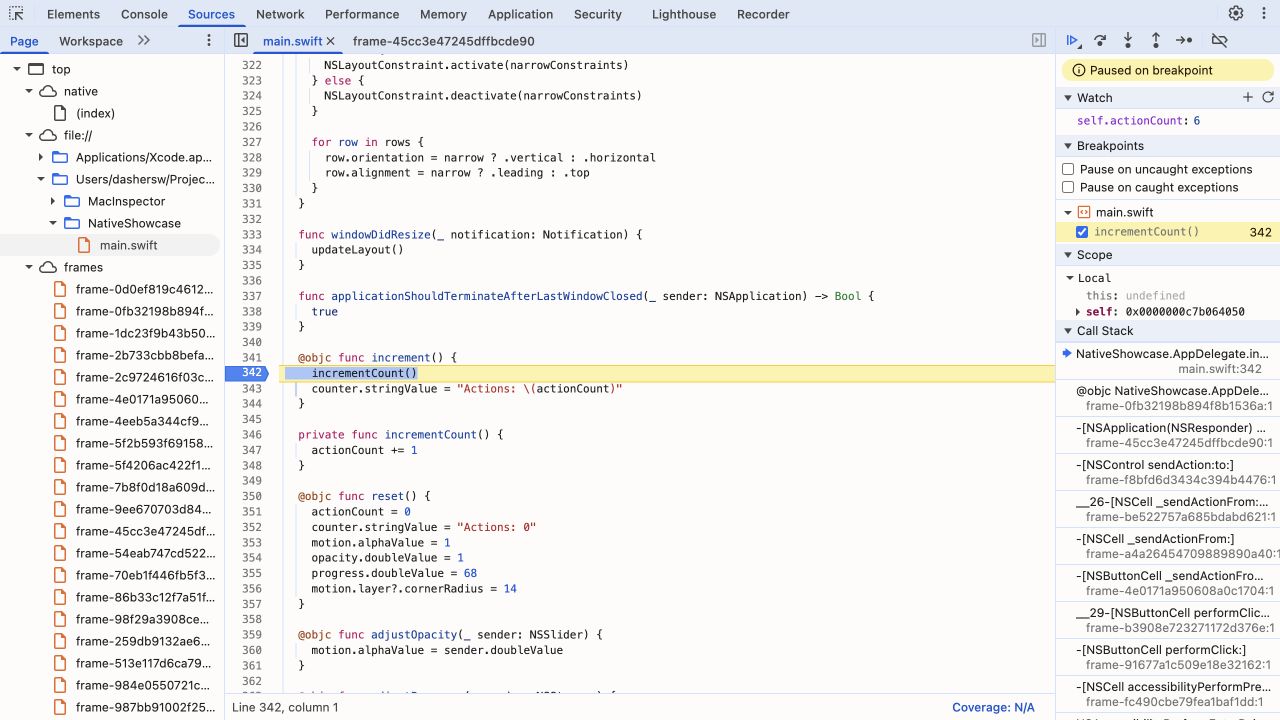Switch to frame-45cc3e47245dffbcde90 editor tab

(444, 41)
